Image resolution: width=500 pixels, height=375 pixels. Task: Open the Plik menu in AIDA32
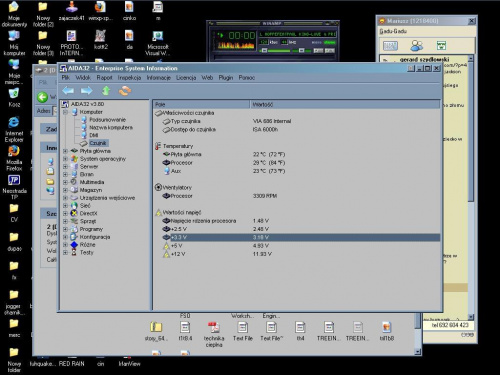66,78
